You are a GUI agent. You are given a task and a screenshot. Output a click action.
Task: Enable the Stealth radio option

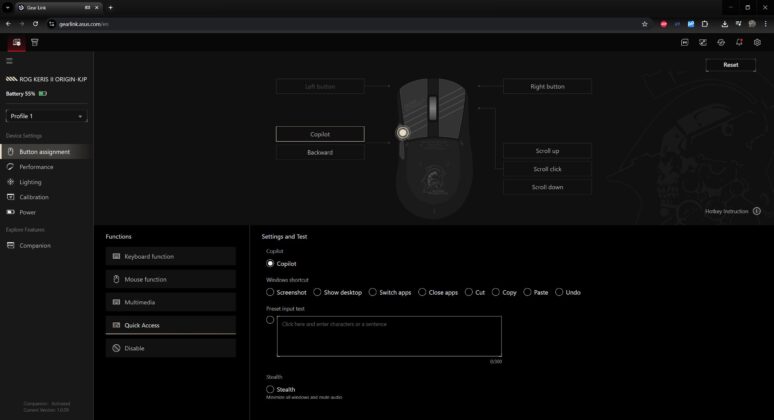(x=270, y=389)
